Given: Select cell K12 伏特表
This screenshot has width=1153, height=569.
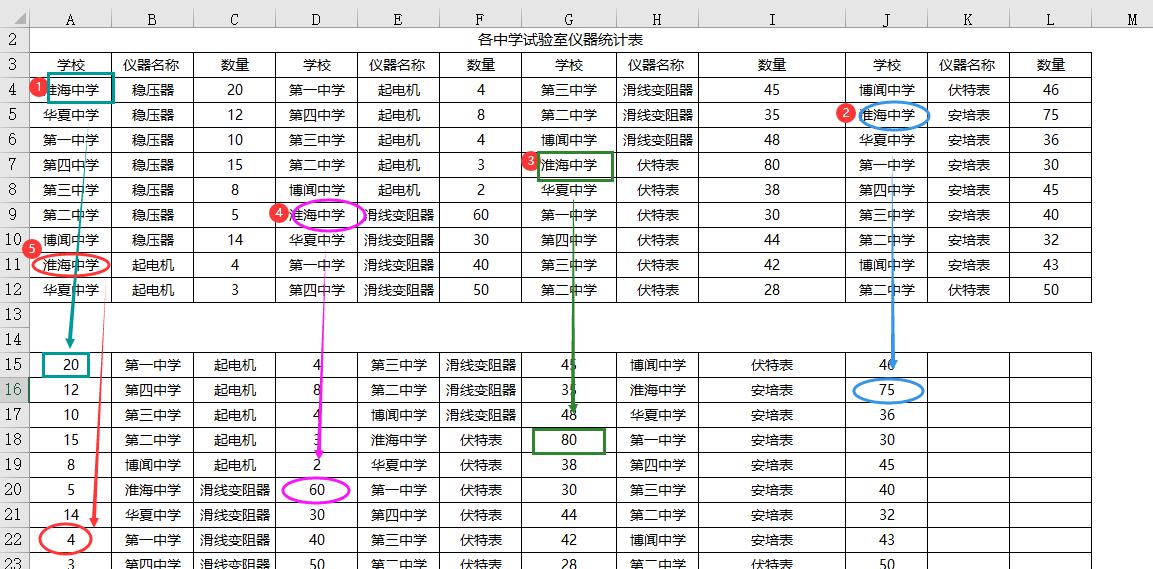Looking at the screenshot, I should [x=968, y=290].
